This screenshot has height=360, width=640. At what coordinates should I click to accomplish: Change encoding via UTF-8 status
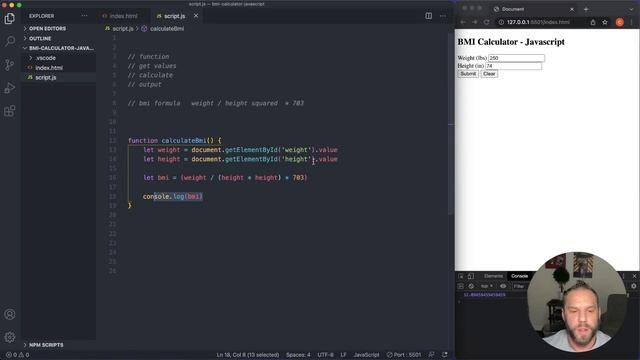[x=325, y=355]
